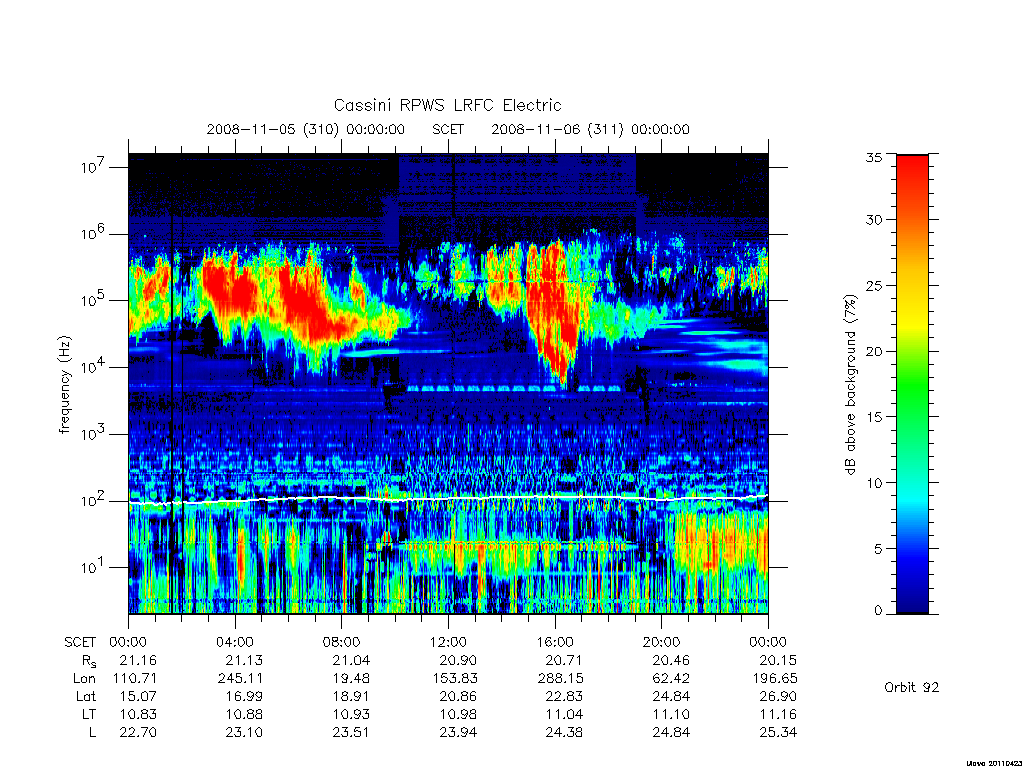
Task: Click the frequency (Hz) axis label
Action: click(64, 385)
